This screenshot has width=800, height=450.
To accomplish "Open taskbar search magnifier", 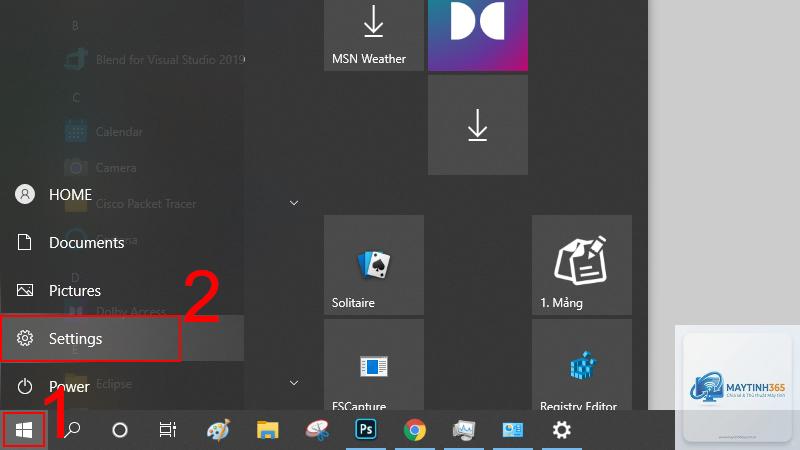I will pyautogui.click(x=72, y=430).
